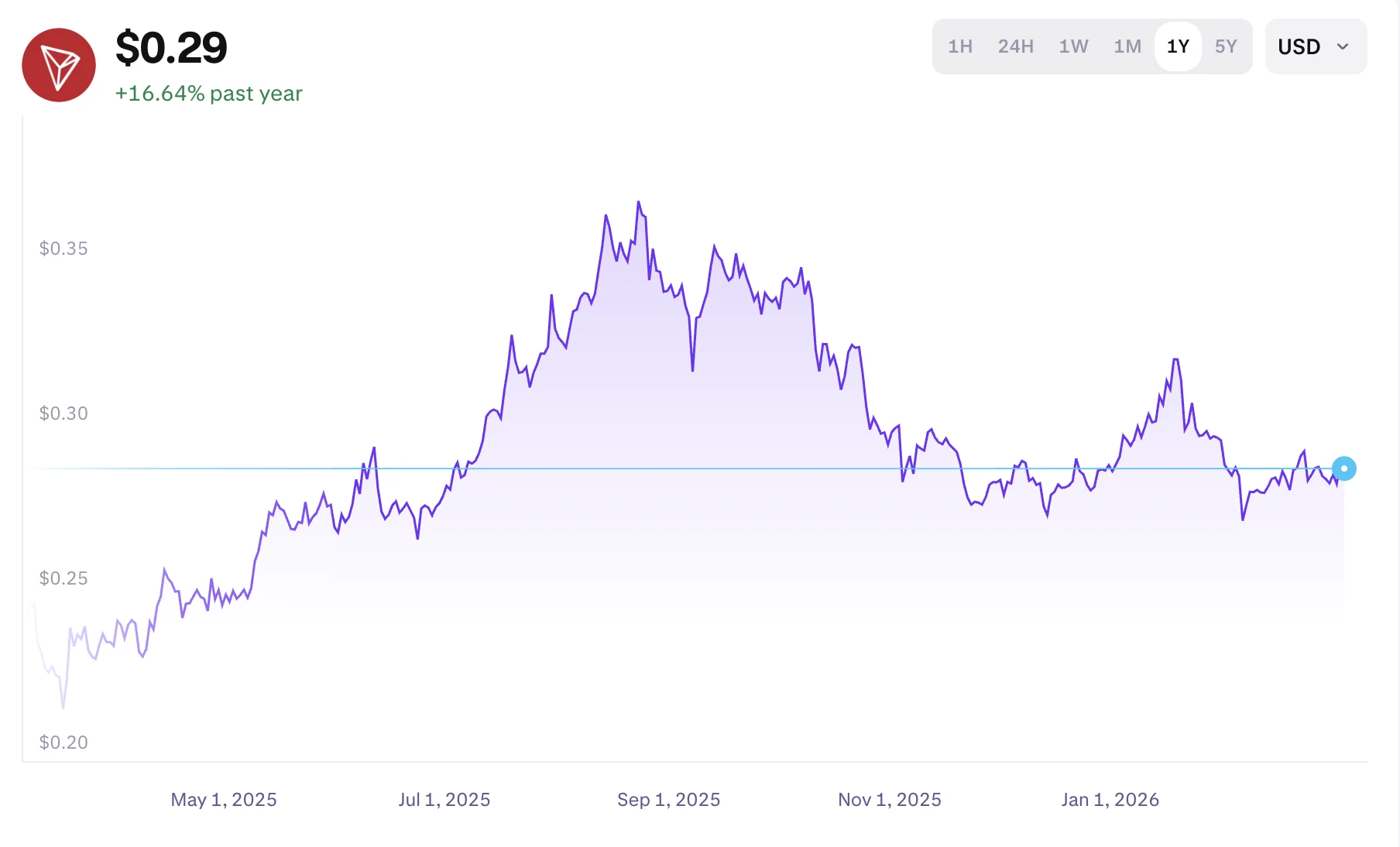Viewport: 1400px width, 847px height.
Task: Click the blue current-price marker dot
Action: point(1343,468)
